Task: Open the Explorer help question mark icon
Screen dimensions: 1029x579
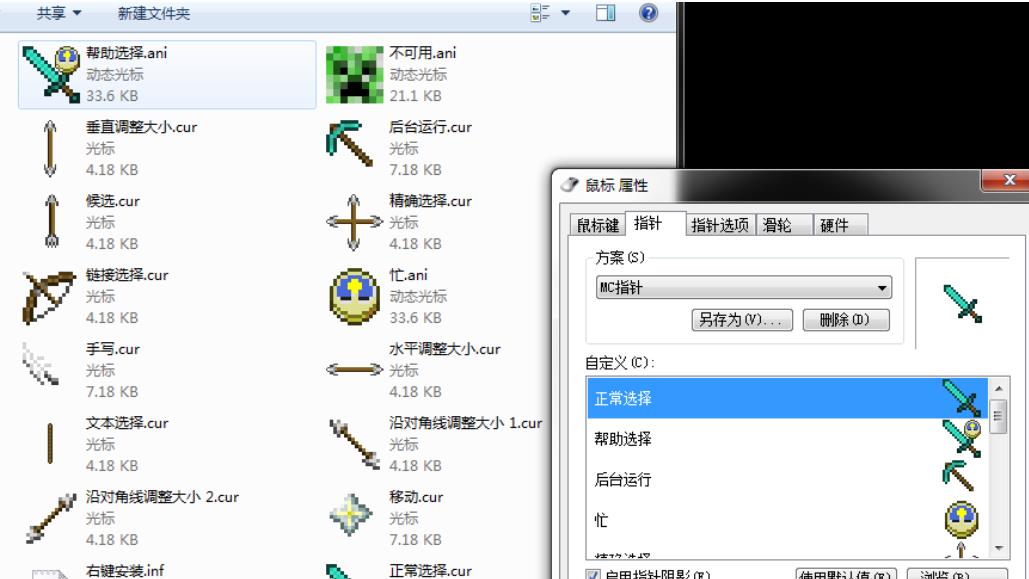Action: point(648,12)
